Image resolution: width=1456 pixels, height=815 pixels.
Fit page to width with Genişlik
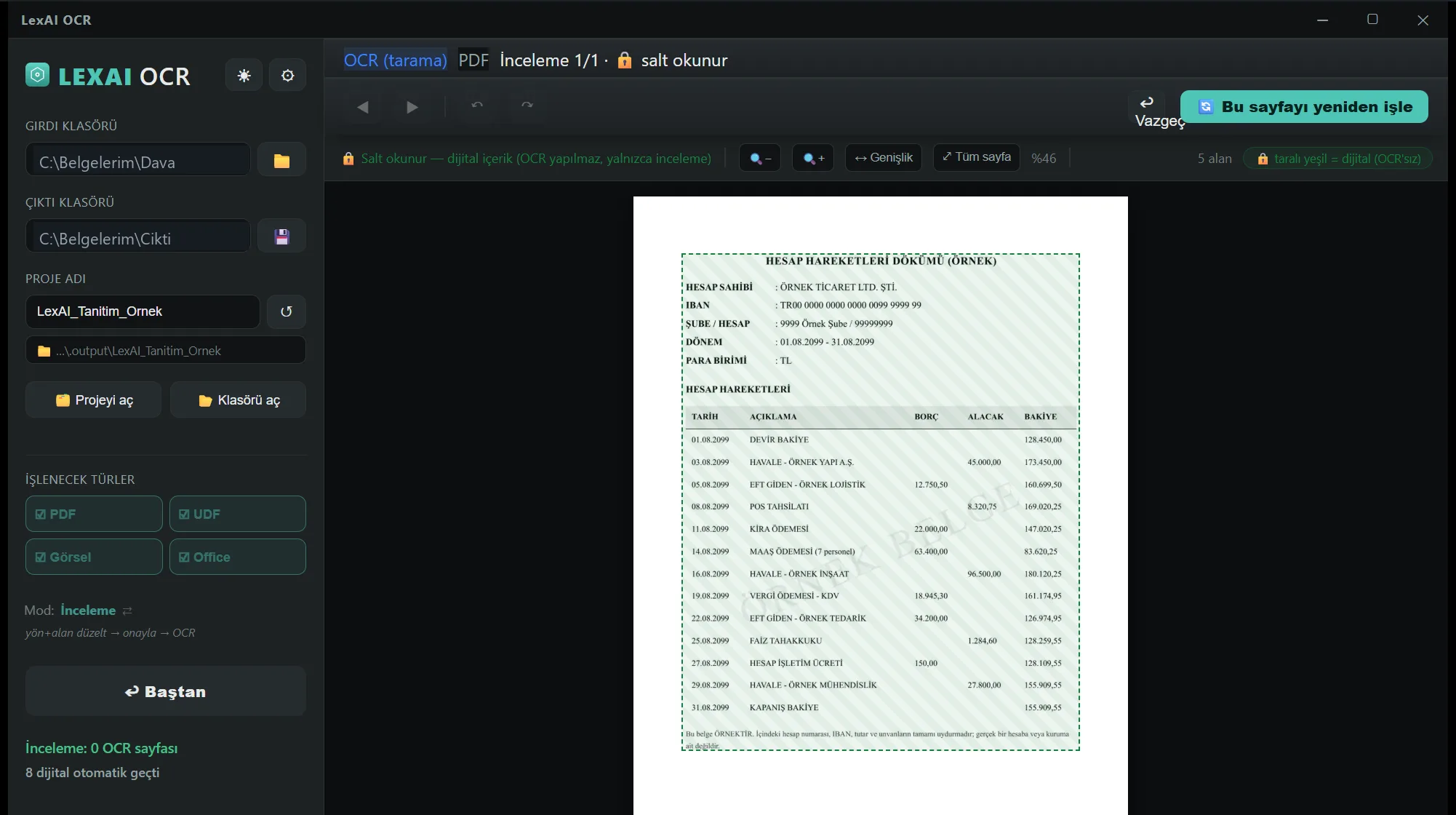click(884, 158)
